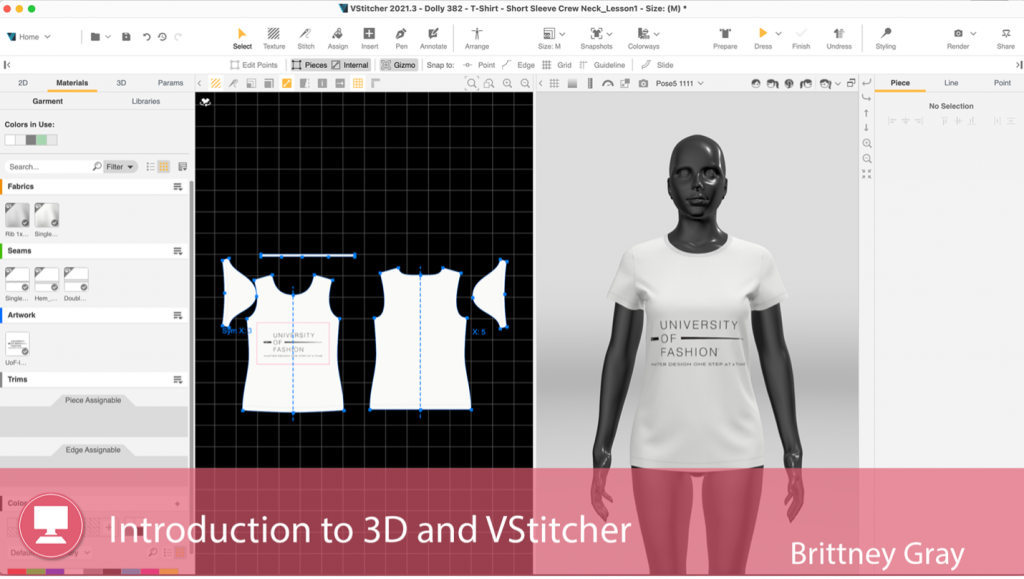Open the Styling tool
The width and height of the screenshot is (1024, 579).
885,37
